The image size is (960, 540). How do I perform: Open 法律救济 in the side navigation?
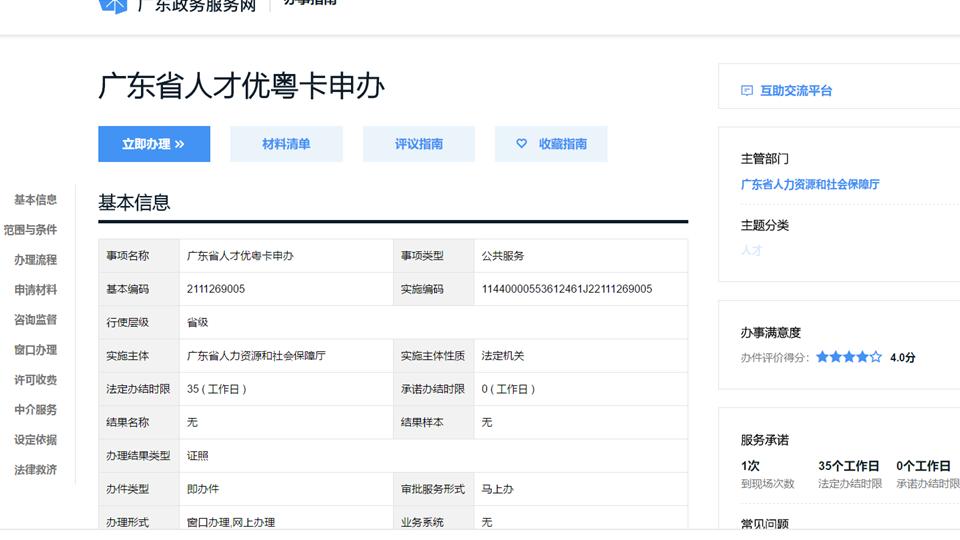(36, 470)
